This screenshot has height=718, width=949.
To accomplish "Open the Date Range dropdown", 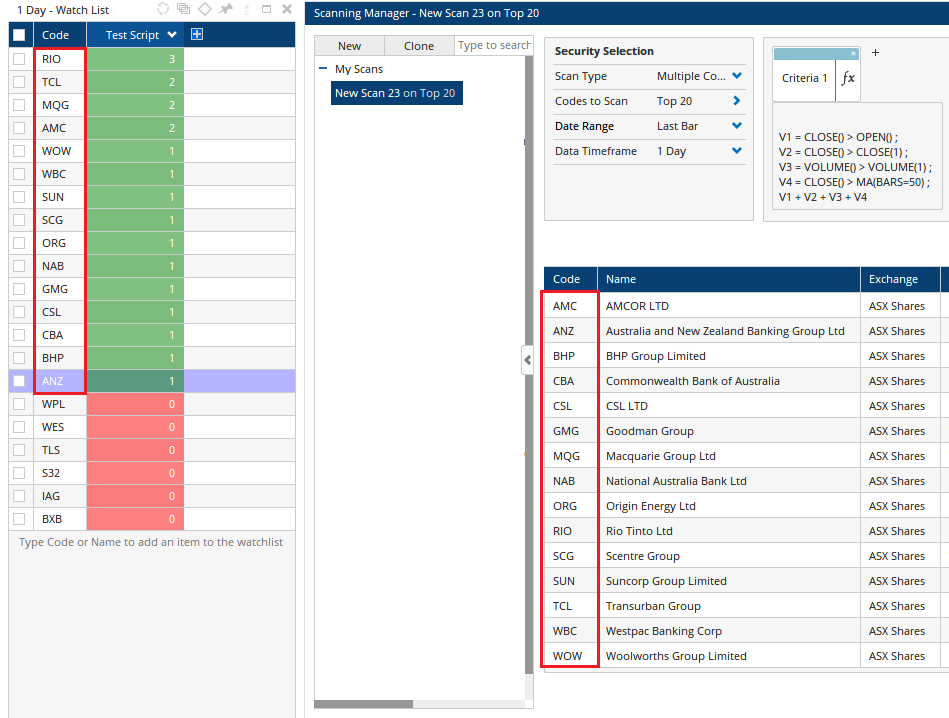I will pyautogui.click(x=737, y=125).
